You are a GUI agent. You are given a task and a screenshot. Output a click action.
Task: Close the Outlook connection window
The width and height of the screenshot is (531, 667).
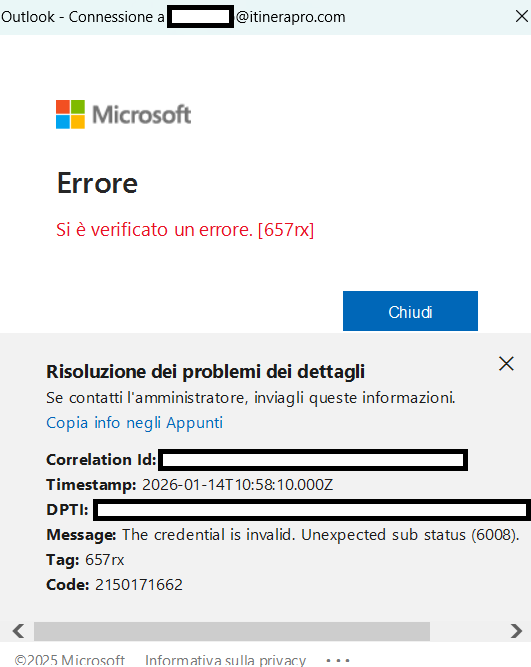coord(521,17)
